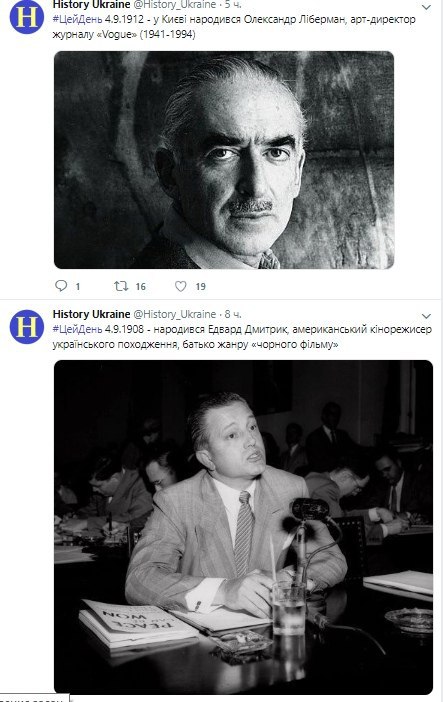Image resolution: width=443 pixels, height=702 pixels.
Task: Like the Ліберман tweet with heart icon
Action: click(181, 286)
